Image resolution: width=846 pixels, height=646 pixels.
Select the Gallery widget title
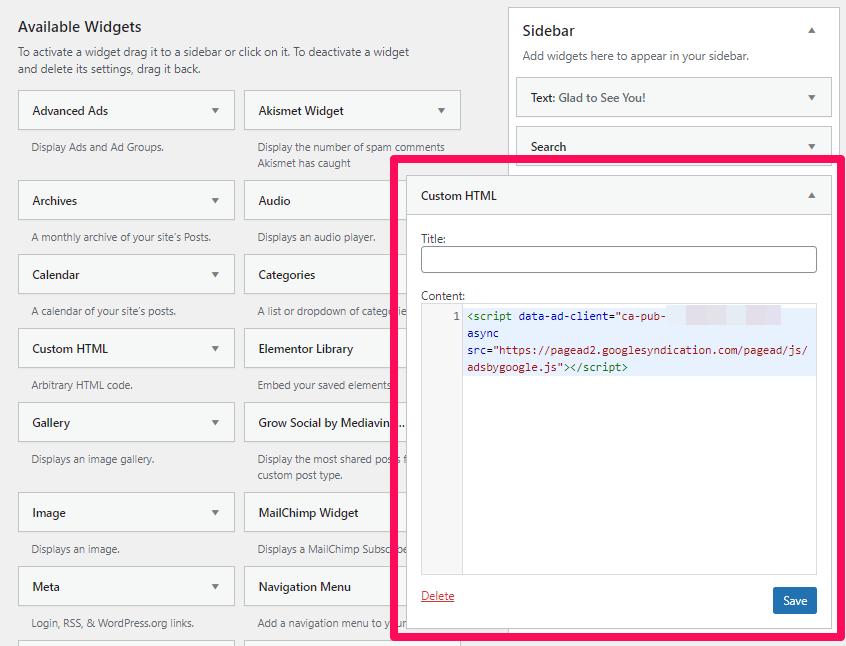coord(51,423)
